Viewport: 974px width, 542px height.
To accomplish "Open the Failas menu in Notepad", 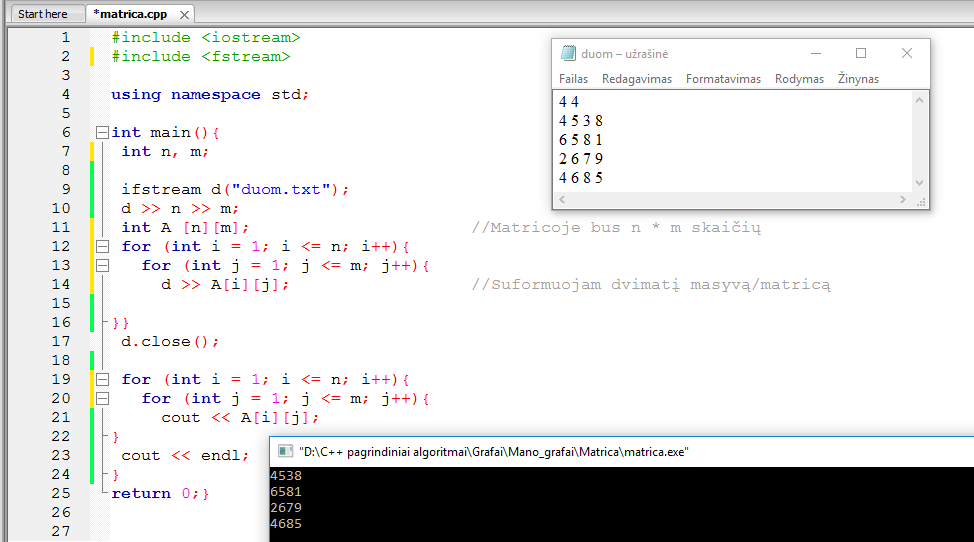I will [573, 79].
